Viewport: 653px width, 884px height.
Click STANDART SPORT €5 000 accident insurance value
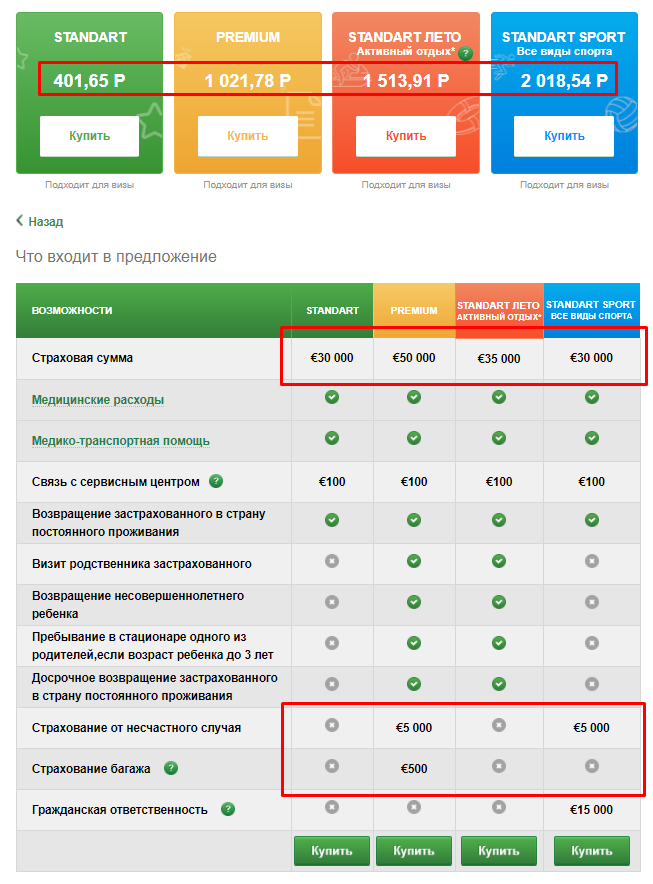592,728
